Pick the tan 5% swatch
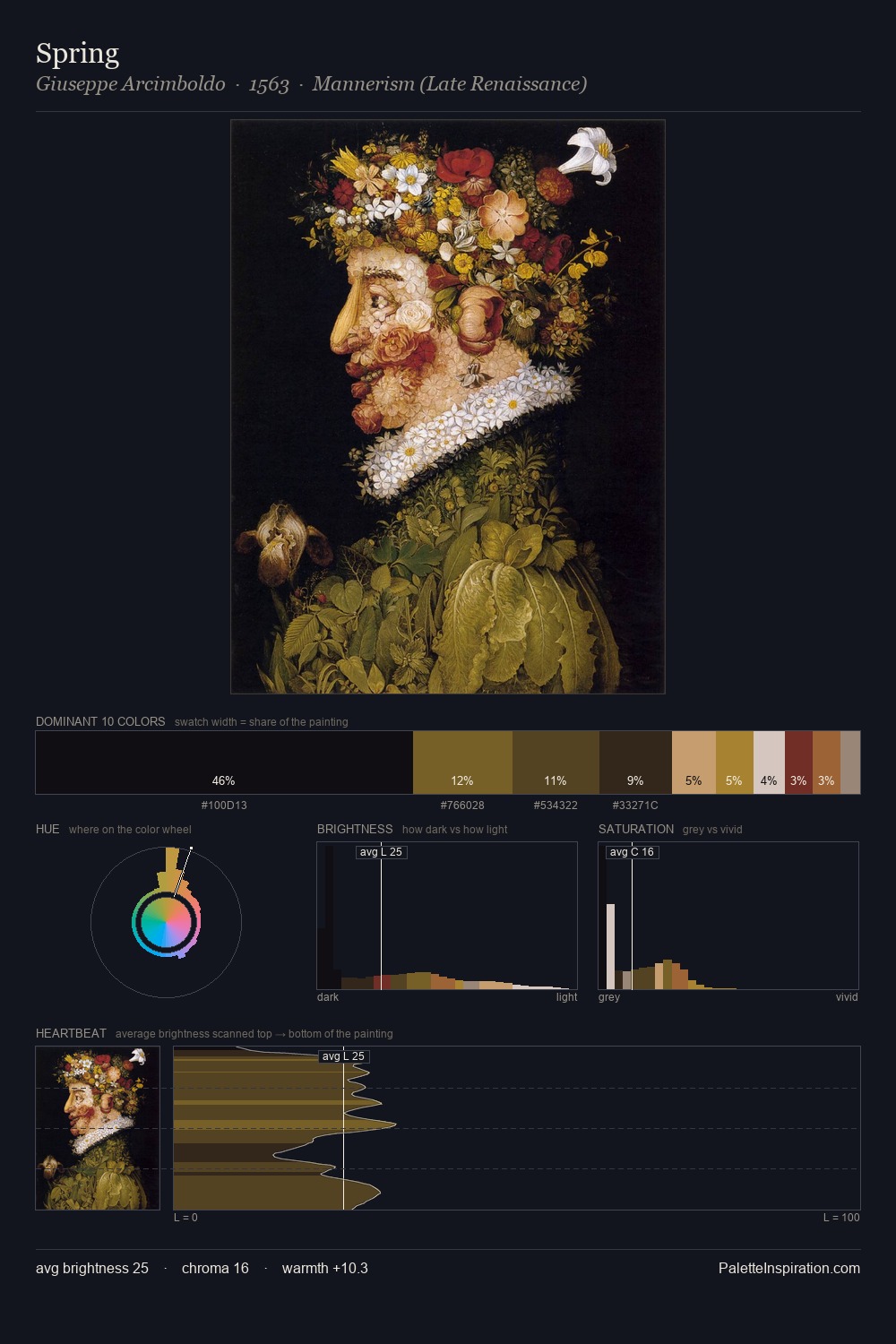The width and height of the screenshot is (896, 1344). (x=694, y=762)
